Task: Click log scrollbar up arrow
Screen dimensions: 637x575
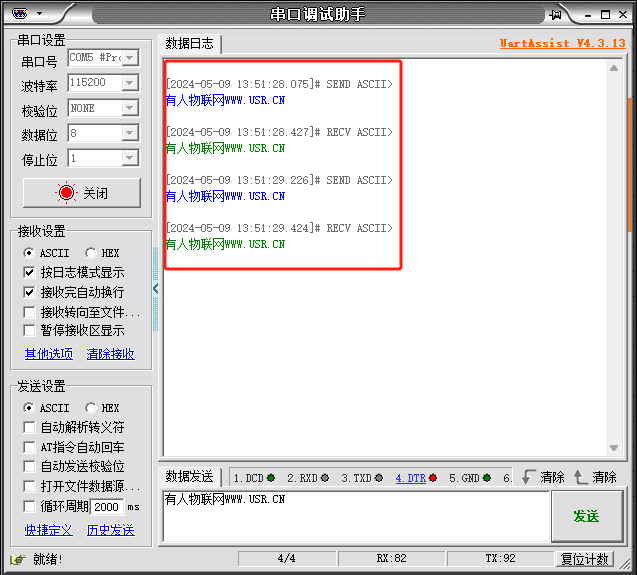Action: [x=614, y=68]
